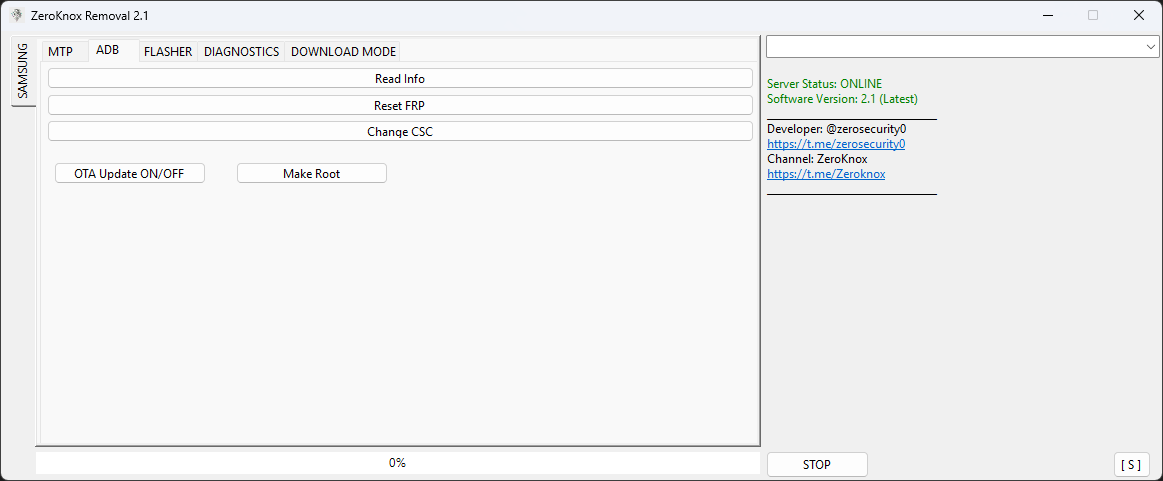Expand the device dropdown arrow
Viewport: 1163px width, 481px height.
1150,47
